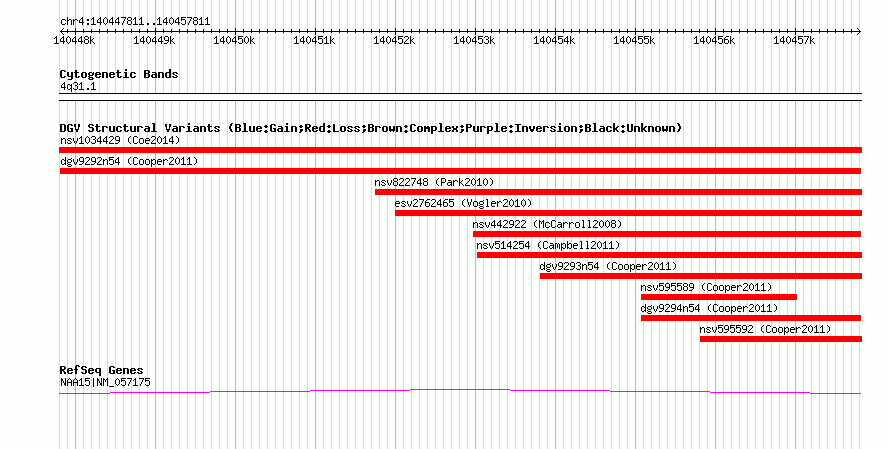
Task: Select dgv9294n54 (Cooper2011) variant label
Action: pyautogui.click(x=710, y=308)
